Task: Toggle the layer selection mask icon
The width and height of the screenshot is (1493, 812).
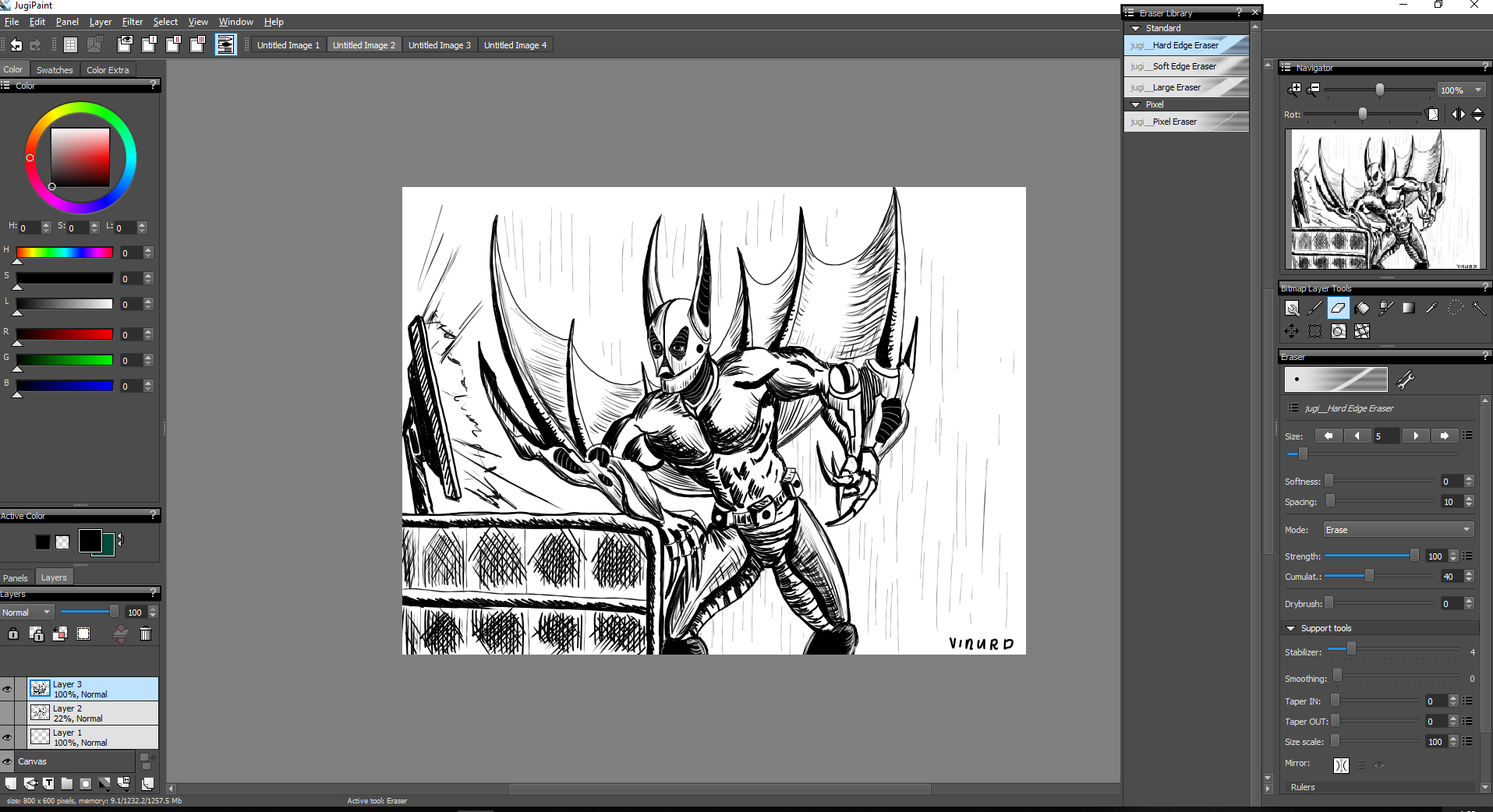Action: coord(83,634)
